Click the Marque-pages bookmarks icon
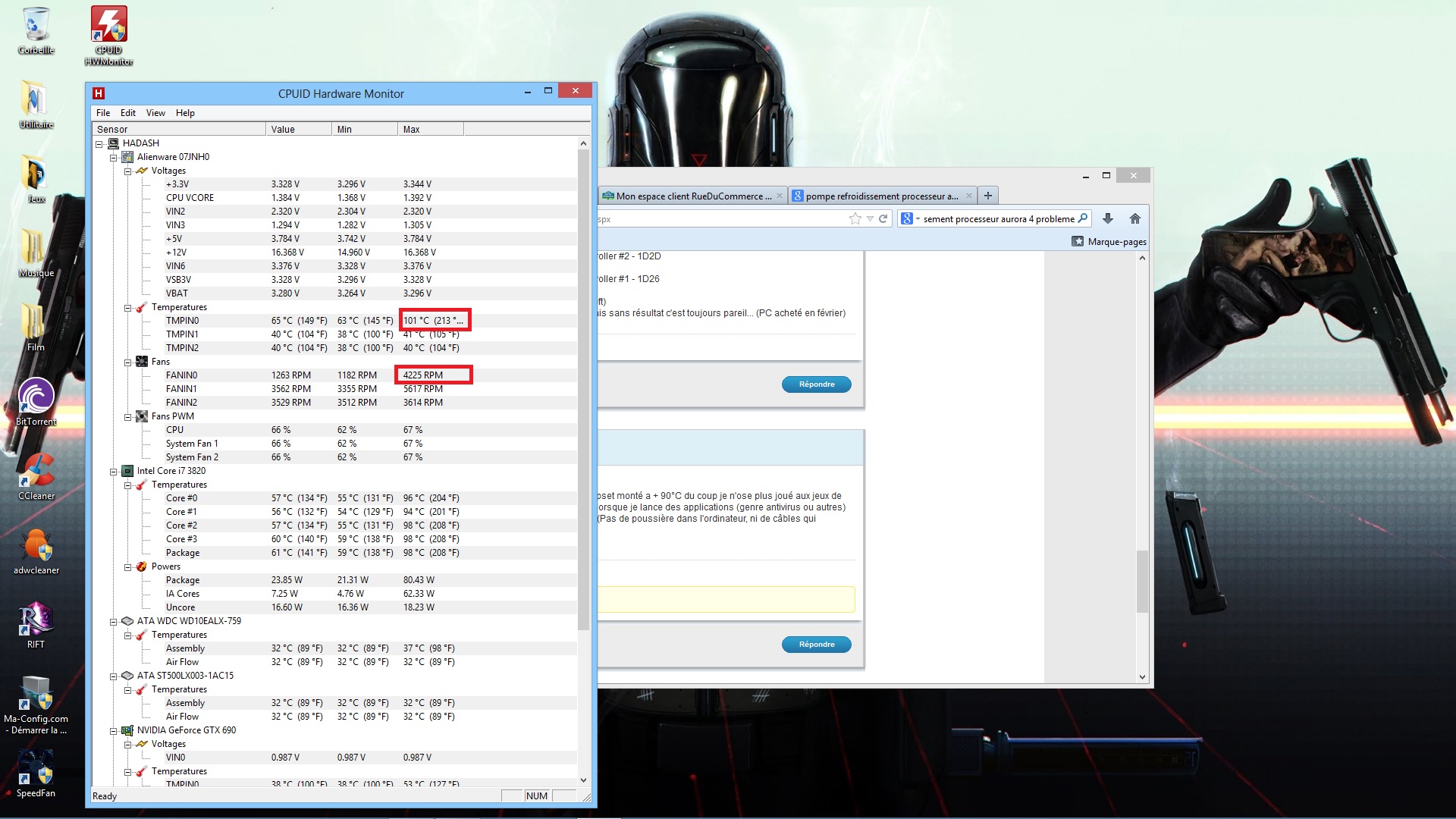 [x=1078, y=241]
